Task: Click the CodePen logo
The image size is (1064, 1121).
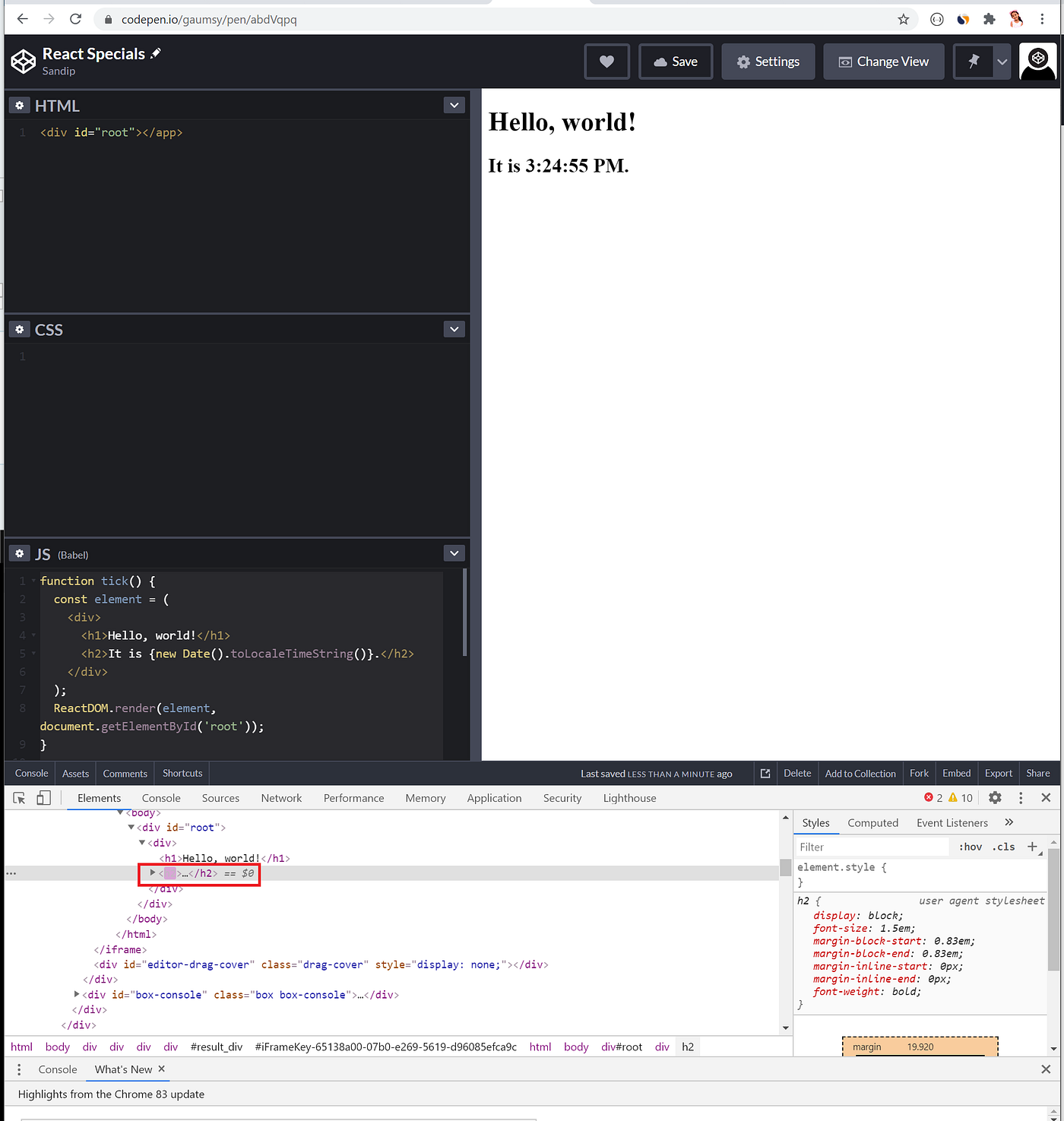Action: coord(23,61)
